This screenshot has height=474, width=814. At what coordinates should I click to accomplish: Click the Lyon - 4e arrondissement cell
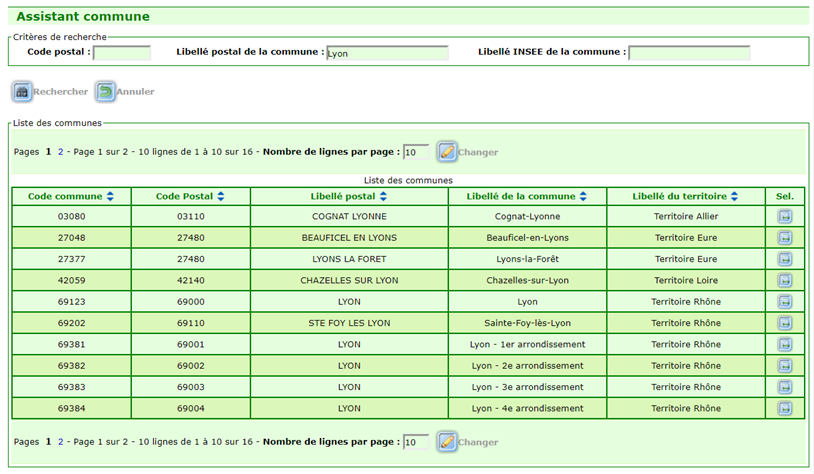click(527, 408)
